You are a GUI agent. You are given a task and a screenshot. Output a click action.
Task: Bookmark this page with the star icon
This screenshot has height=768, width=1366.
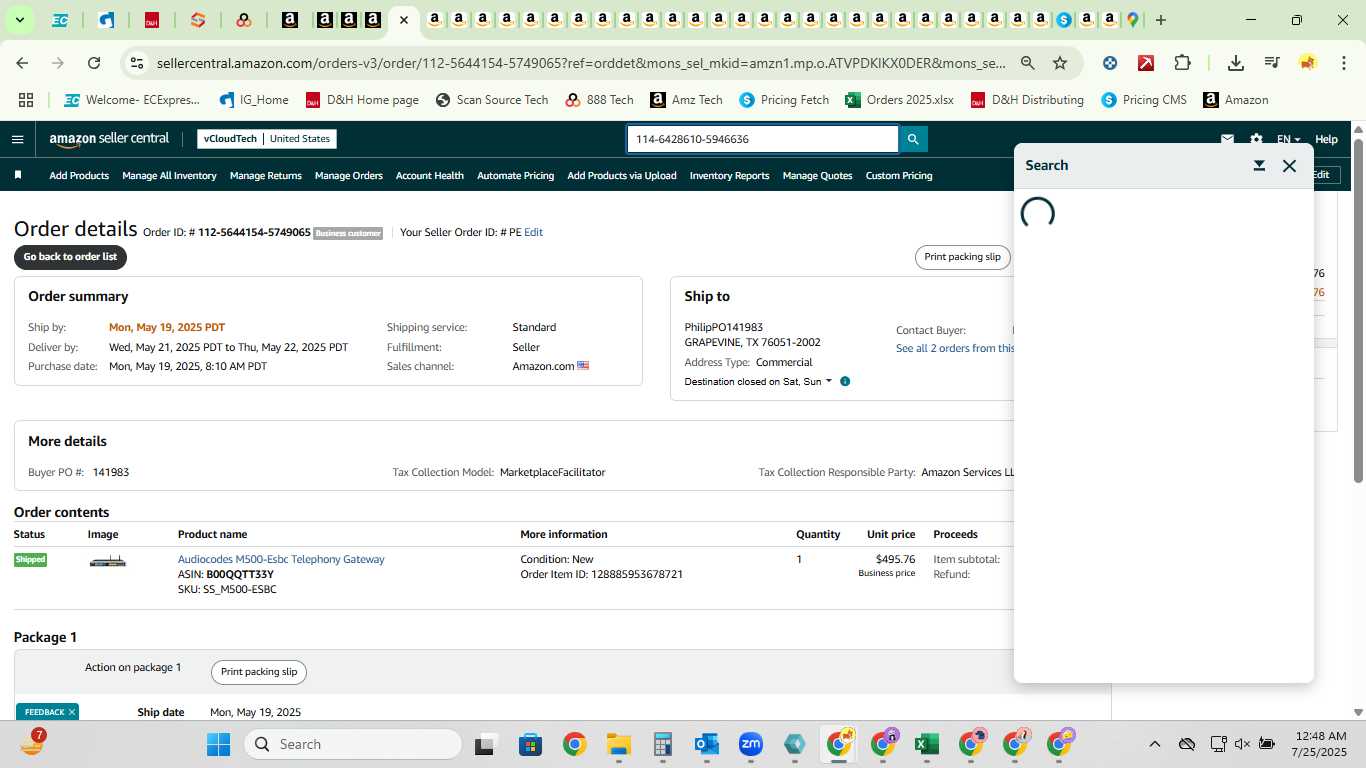(x=1060, y=63)
